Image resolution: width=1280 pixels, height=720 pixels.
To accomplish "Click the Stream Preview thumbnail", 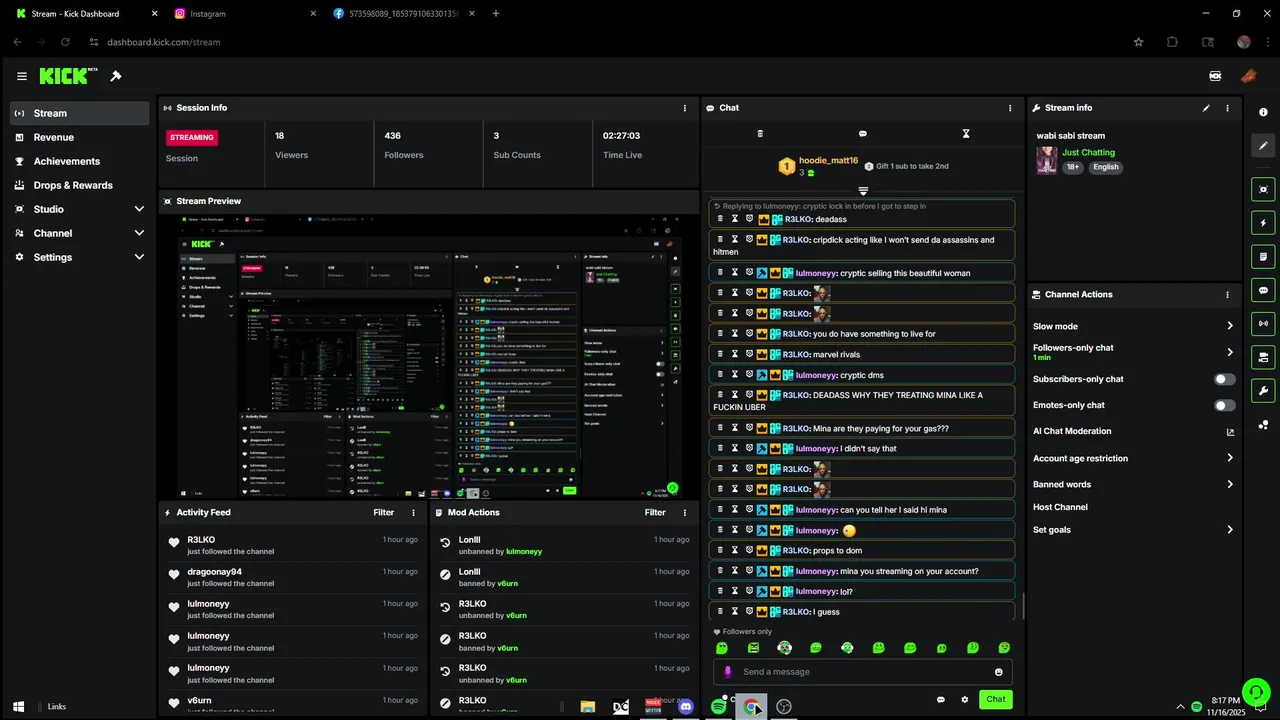I will (x=429, y=356).
